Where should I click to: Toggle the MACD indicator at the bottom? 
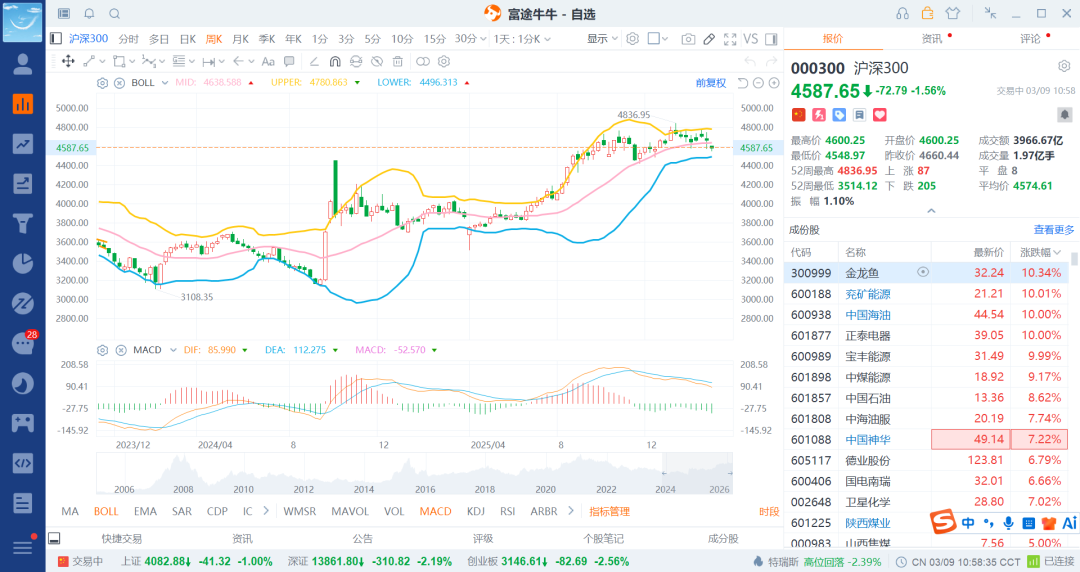435,511
